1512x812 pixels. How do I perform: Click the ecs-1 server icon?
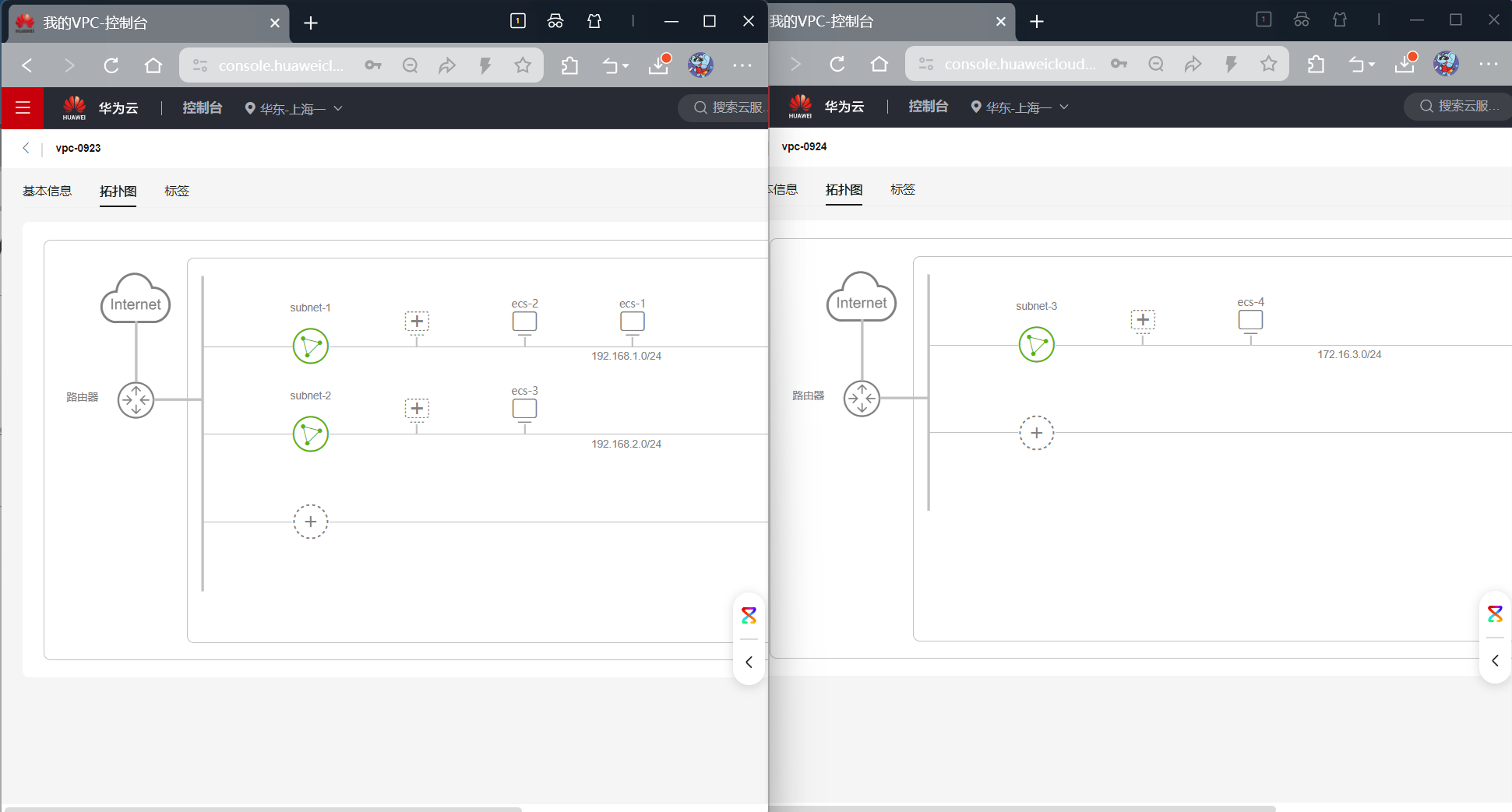632,322
